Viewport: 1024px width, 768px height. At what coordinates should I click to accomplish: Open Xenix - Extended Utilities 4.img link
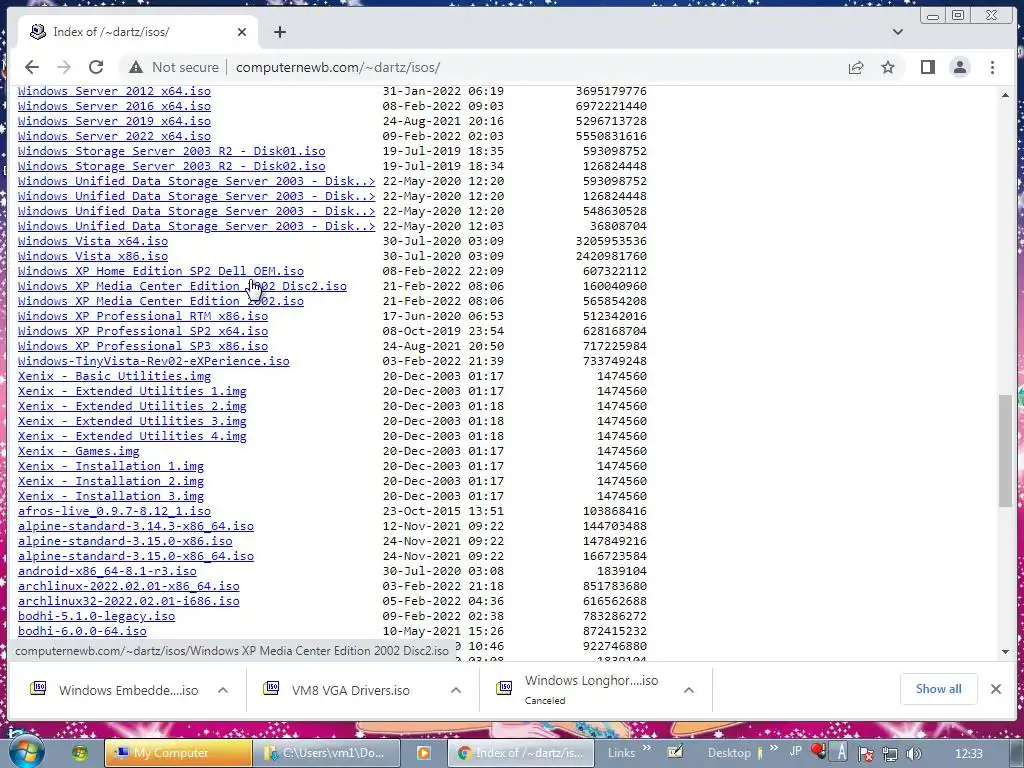tap(132, 436)
